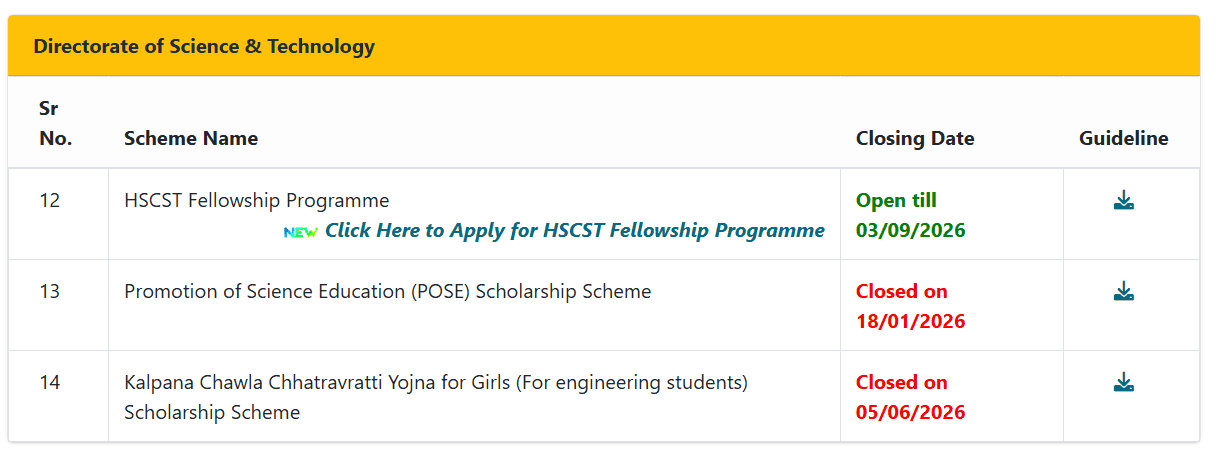Click the Directorate of Science & Technology header
Image resolution: width=1222 pixels, height=472 pixels.
[204, 46]
